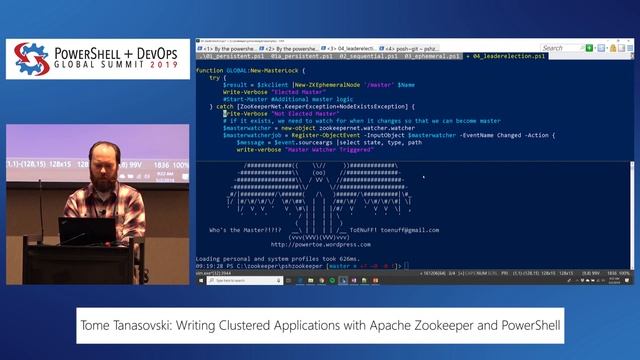Open the purple Visual Studio taskbar icon
The height and width of the screenshot is (360, 640).
pos(353,280)
